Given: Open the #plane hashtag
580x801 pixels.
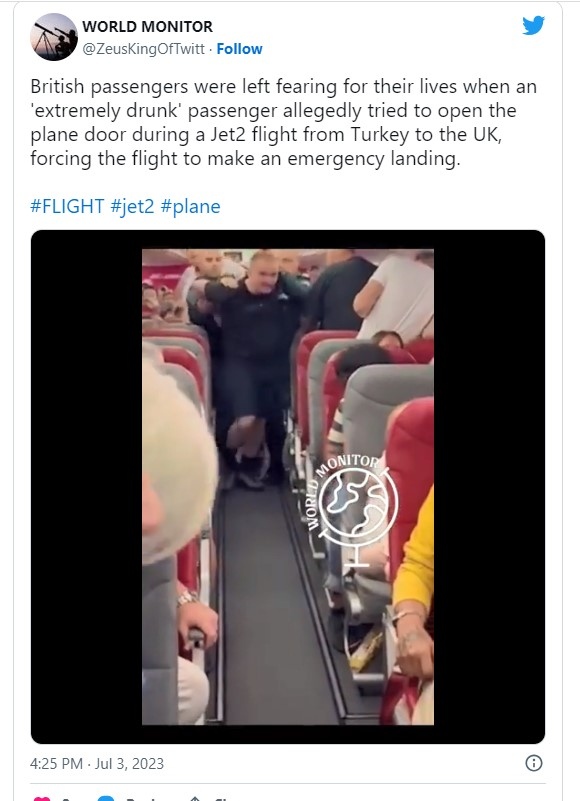Looking at the screenshot, I should point(190,206).
